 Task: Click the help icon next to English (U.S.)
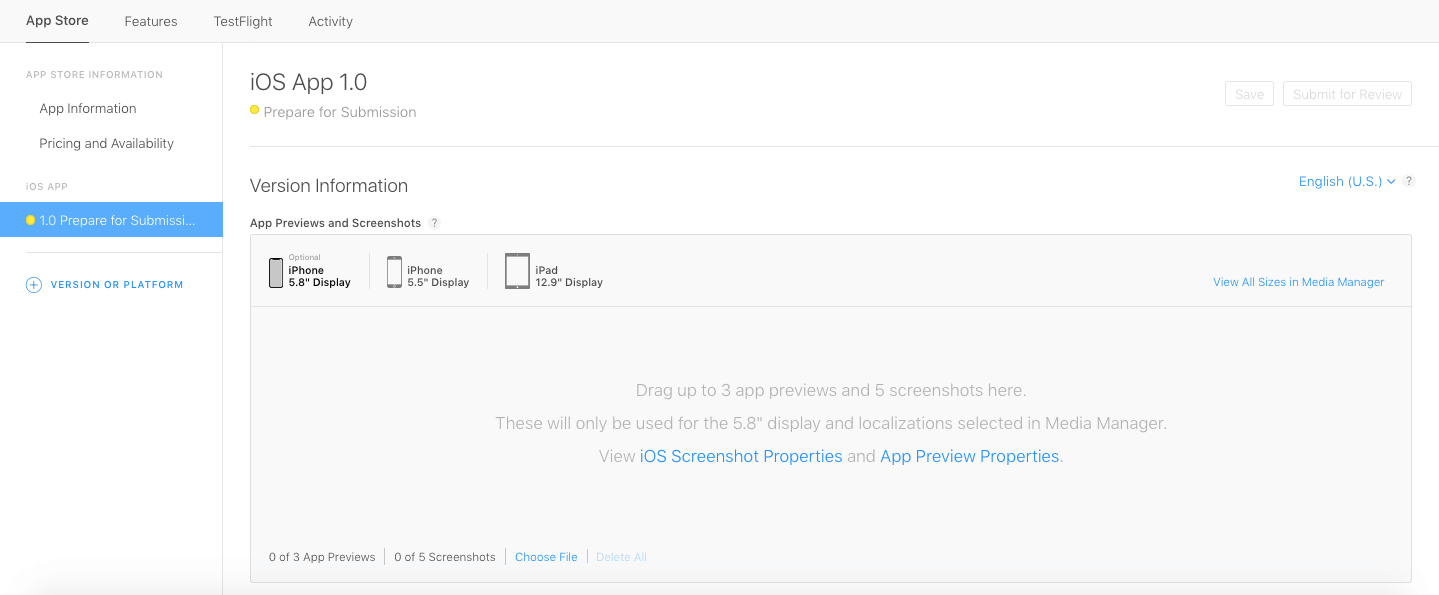point(1408,181)
